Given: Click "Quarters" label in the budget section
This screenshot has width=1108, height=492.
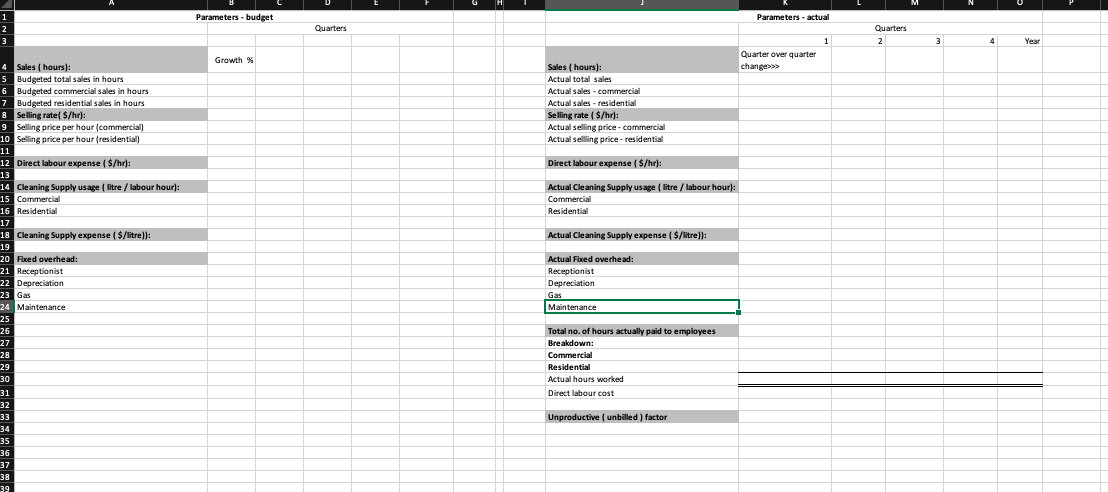Looking at the screenshot, I should tap(330, 28).
